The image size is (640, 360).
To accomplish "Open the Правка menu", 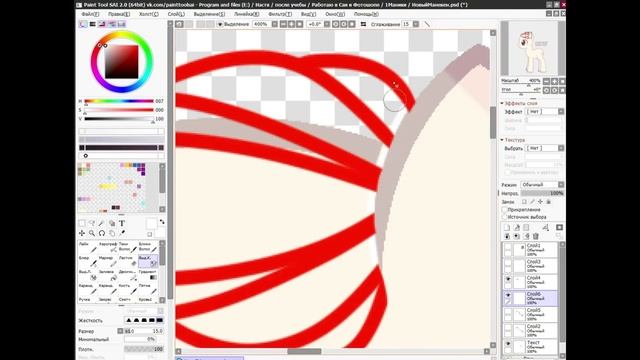I will 119,14.
